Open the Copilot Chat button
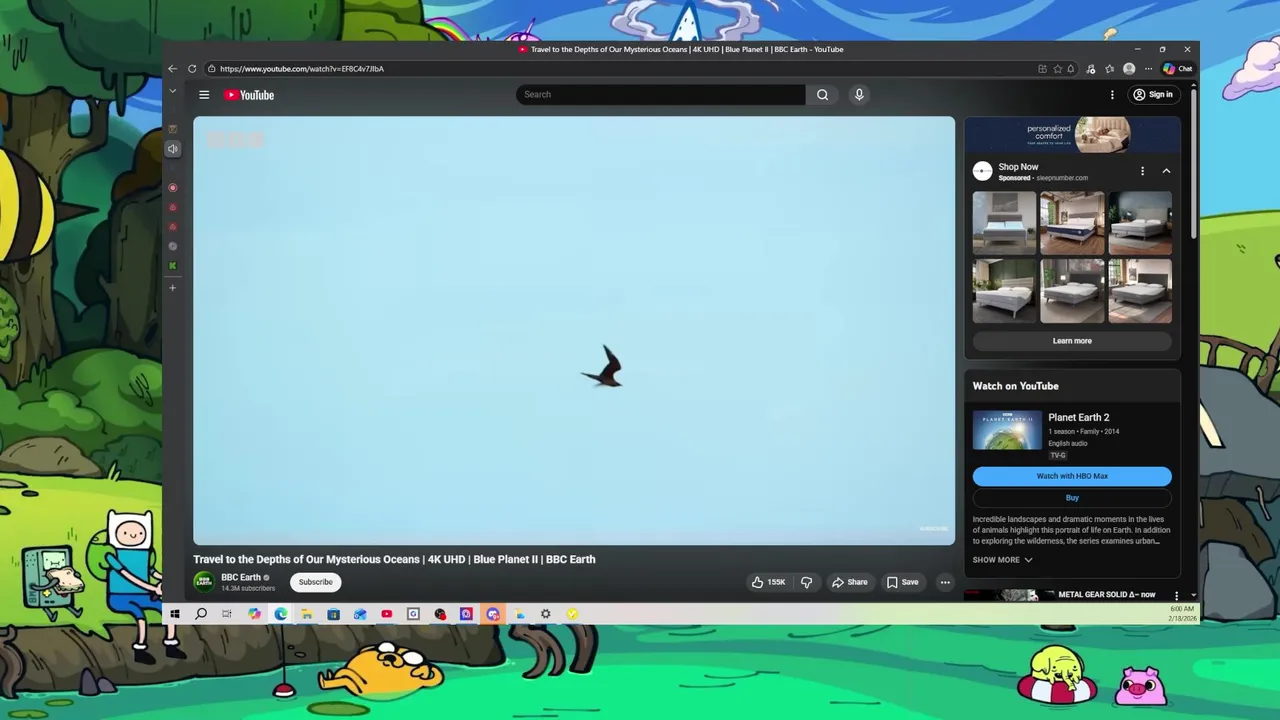The image size is (1280, 720). pyautogui.click(x=1177, y=69)
